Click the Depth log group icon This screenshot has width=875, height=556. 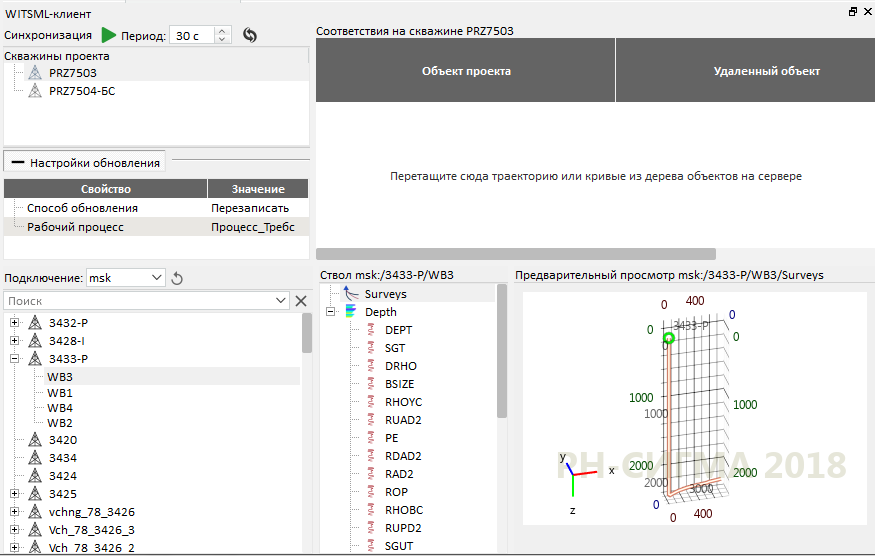pyautogui.click(x=351, y=312)
